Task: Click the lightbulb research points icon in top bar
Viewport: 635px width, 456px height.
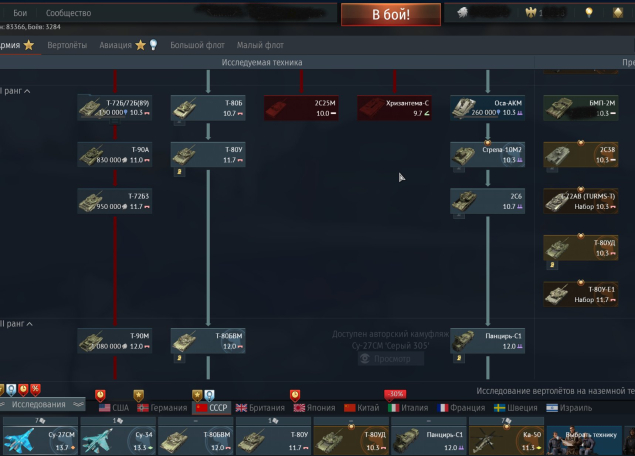Action: (589, 13)
